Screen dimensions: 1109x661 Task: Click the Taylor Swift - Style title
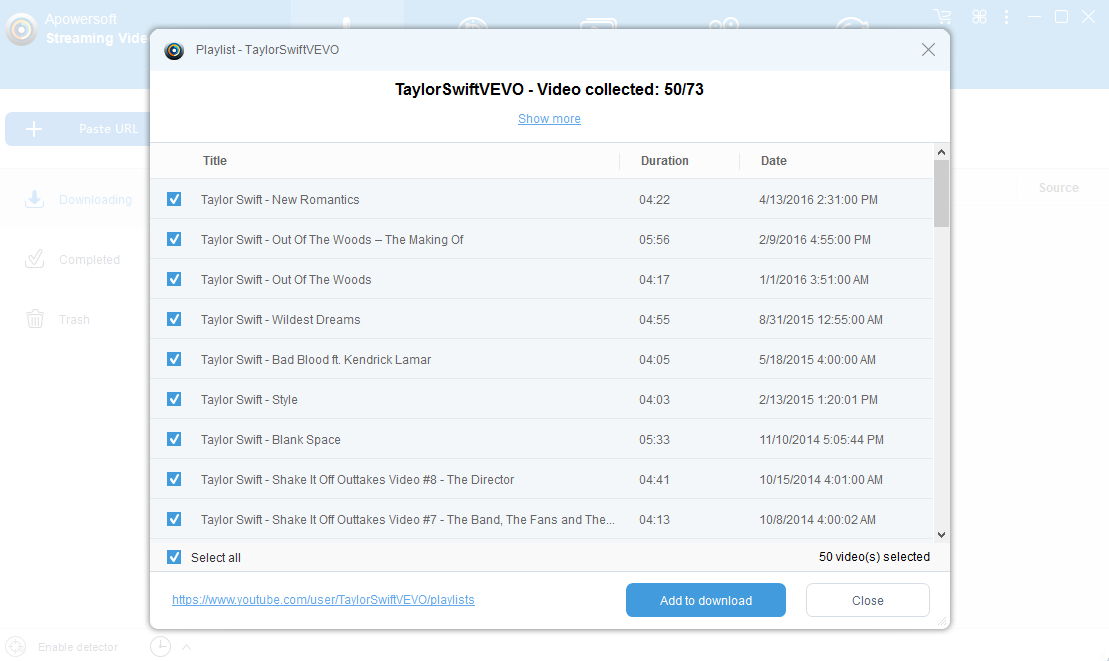tap(249, 399)
